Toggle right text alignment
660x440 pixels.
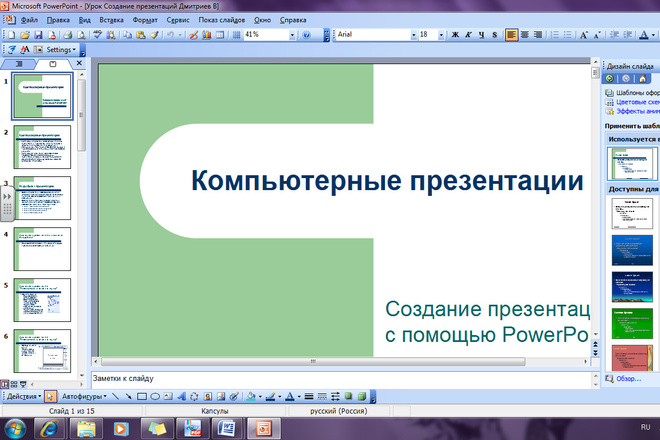click(x=538, y=35)
